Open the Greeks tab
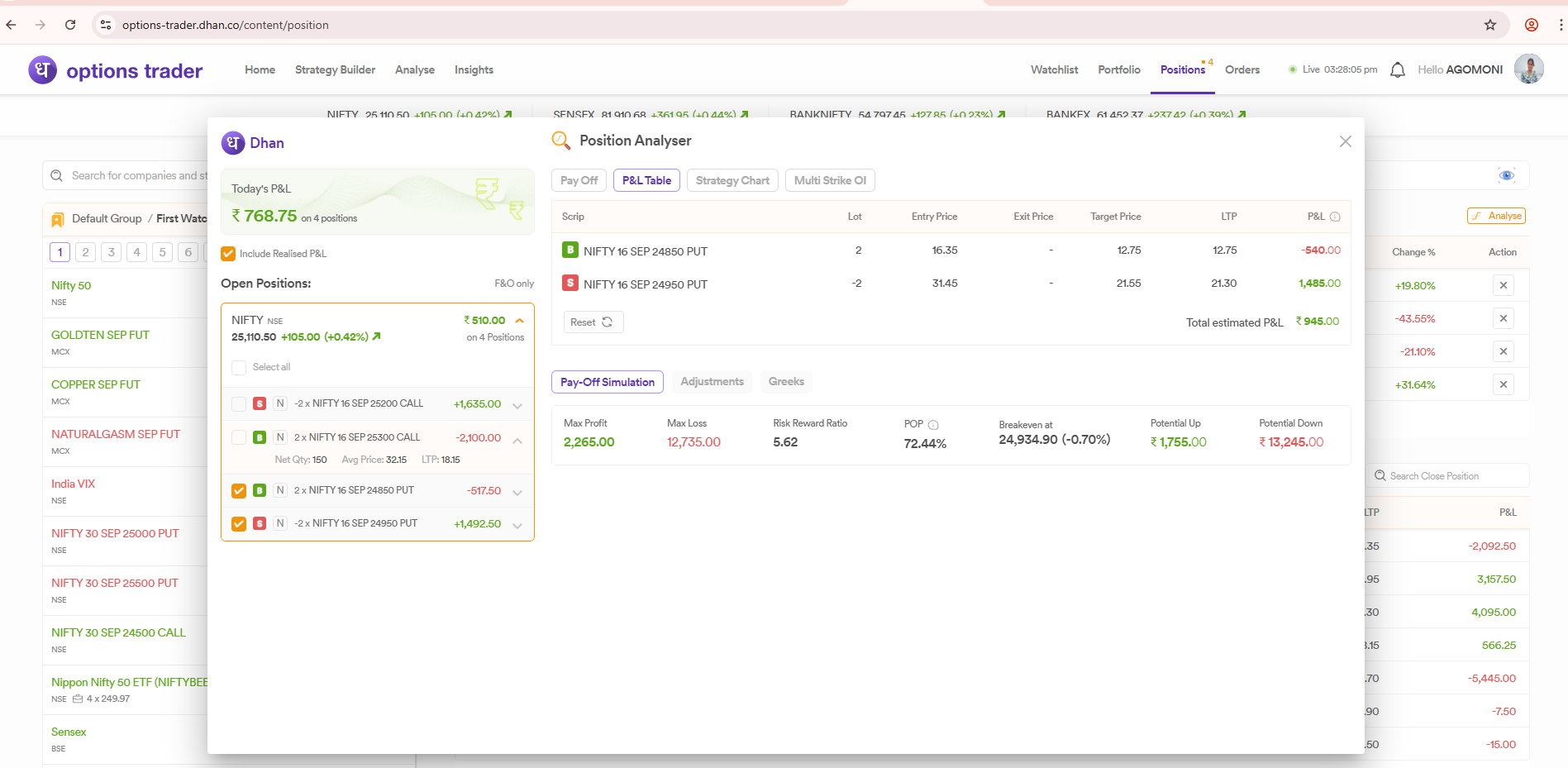 (785, 381)
